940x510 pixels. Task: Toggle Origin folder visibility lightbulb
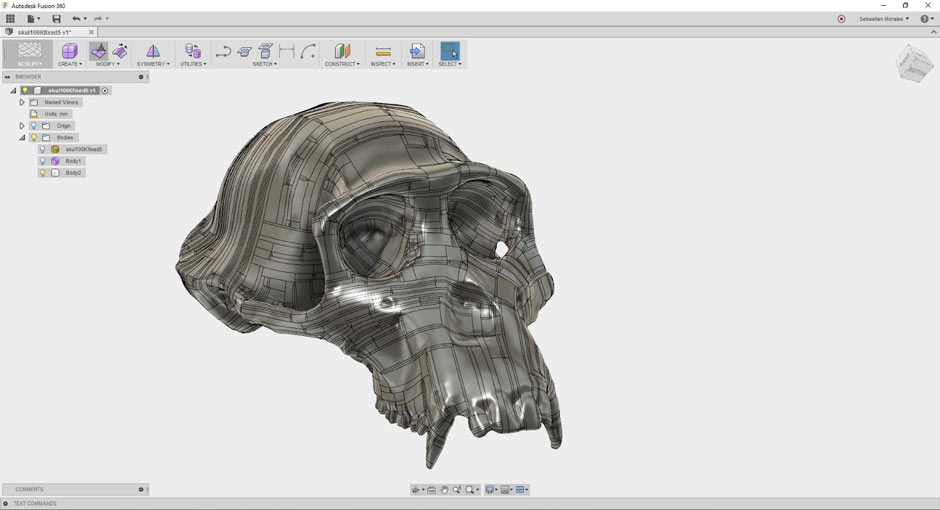33,126
